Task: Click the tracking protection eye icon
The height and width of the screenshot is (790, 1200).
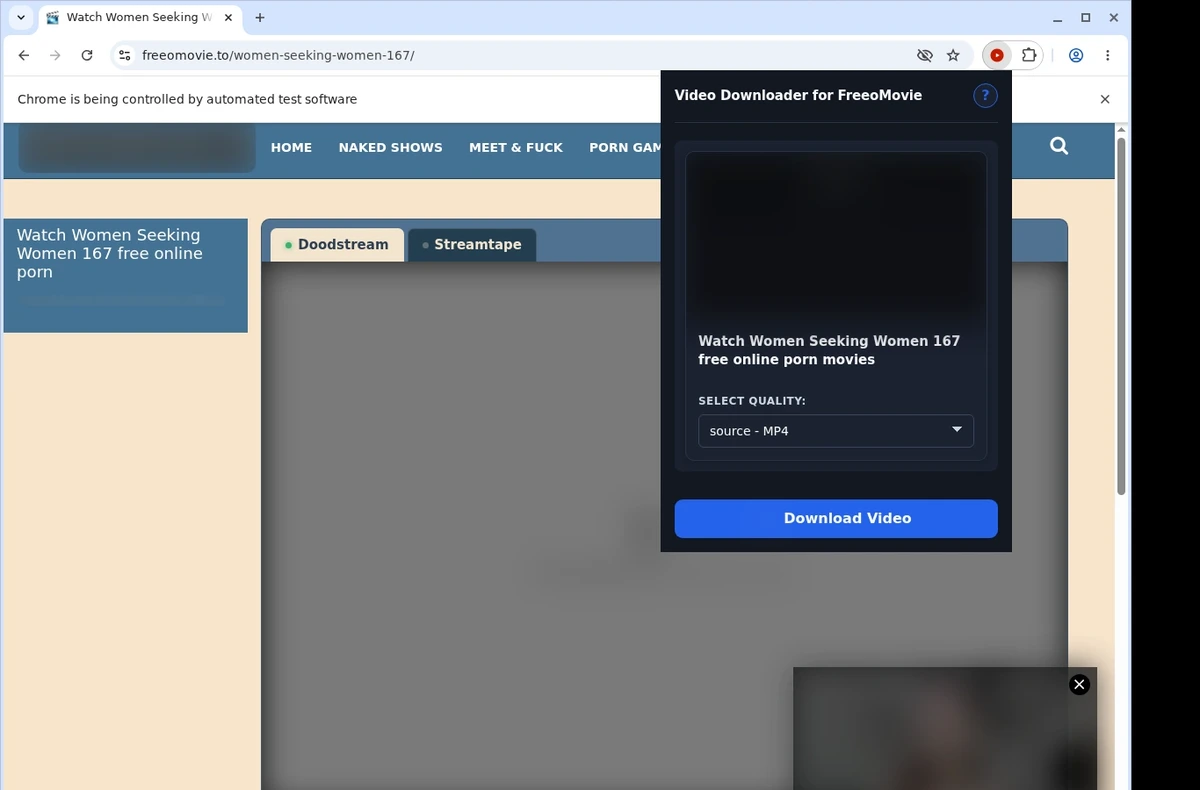Action: pos(924,56)
